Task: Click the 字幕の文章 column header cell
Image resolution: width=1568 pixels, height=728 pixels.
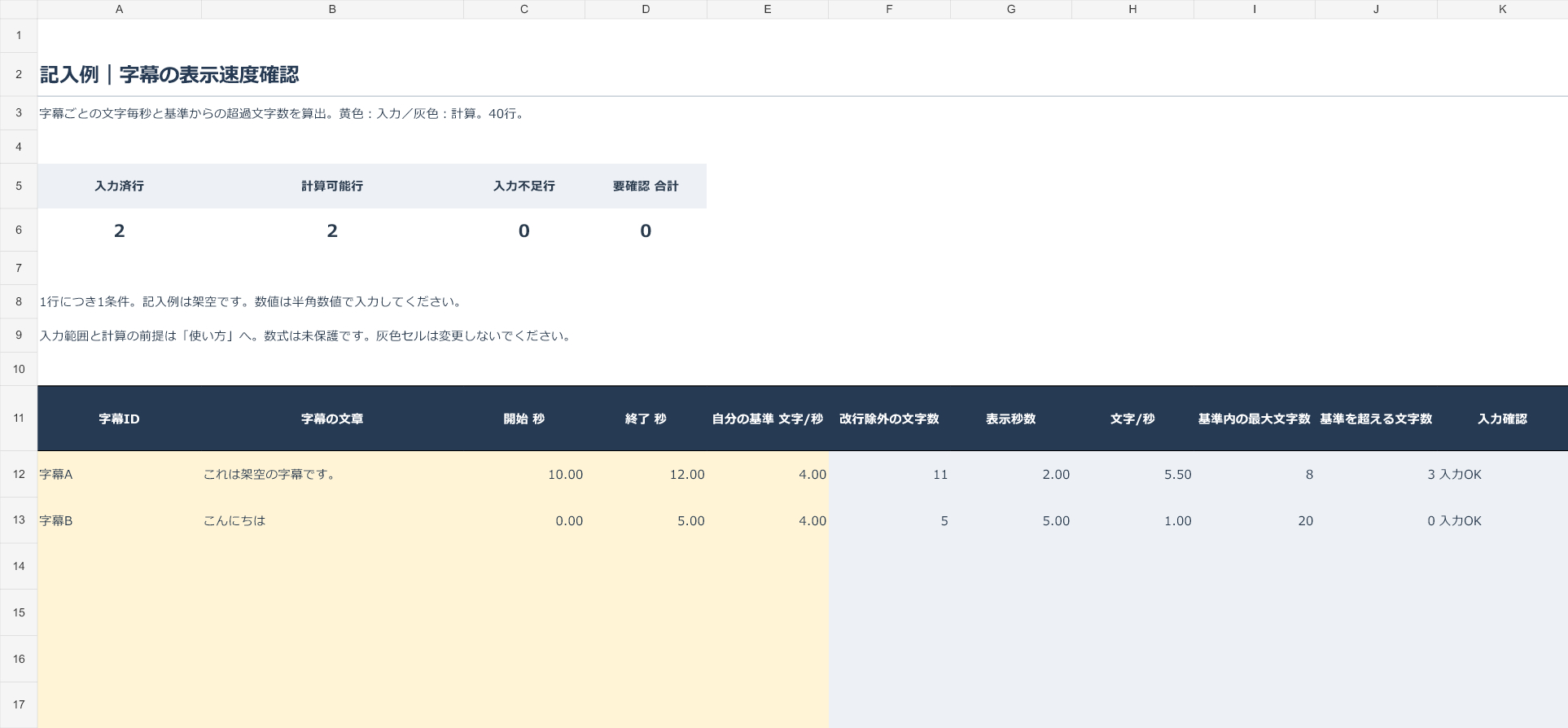Action: coord(332,419)
